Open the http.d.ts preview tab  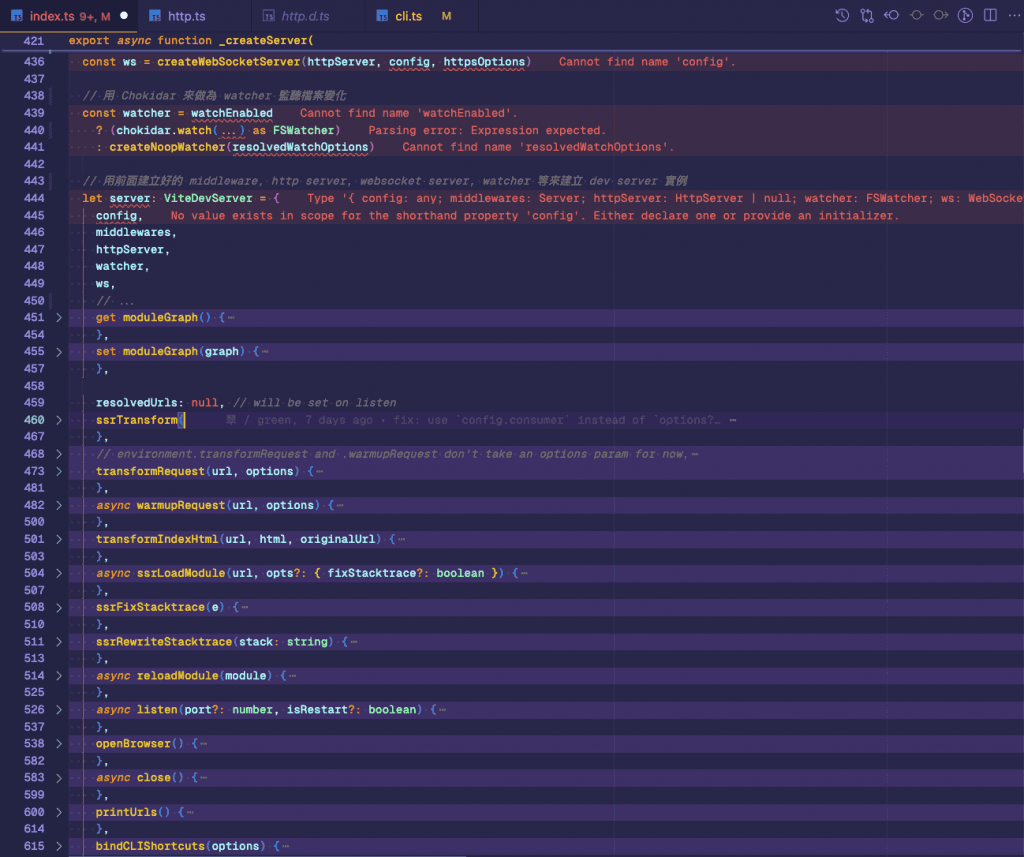point(305,17)
